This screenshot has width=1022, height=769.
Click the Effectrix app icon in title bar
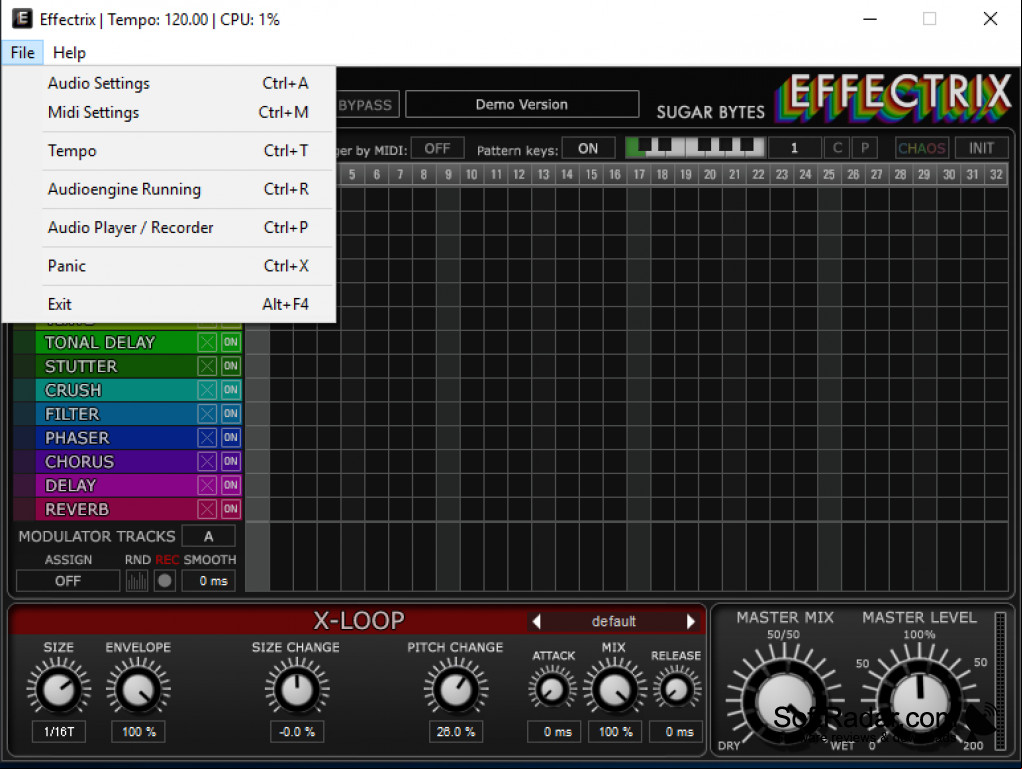22,19
